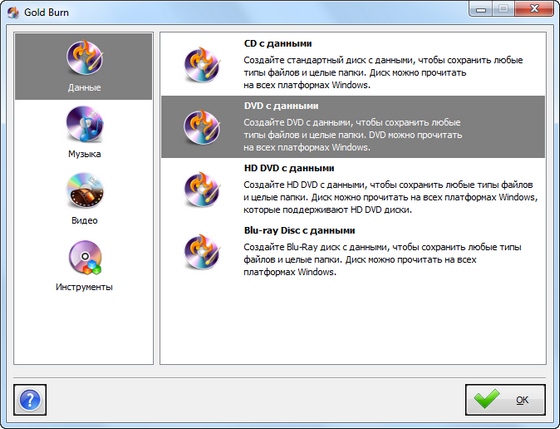
Task: Click the description starting Создайте Blu-Ray диск
Action: [x=382, y=260]
